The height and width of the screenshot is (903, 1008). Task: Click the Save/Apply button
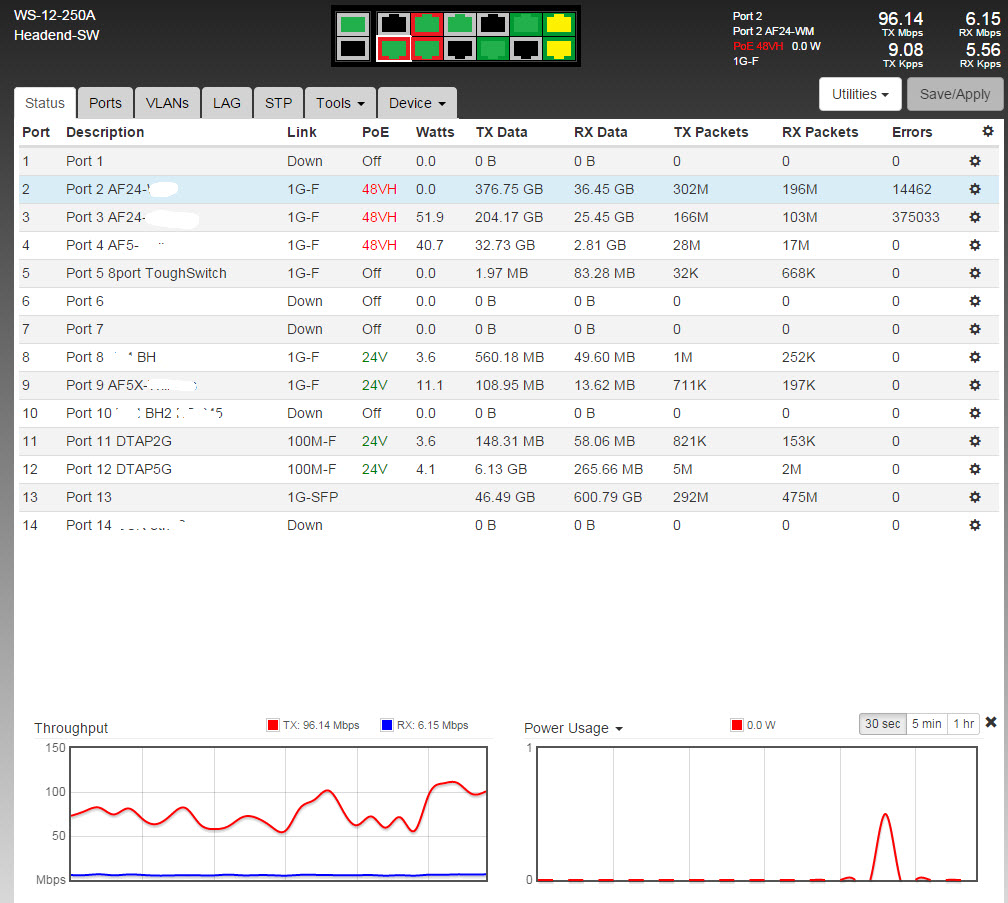point(954,94)
